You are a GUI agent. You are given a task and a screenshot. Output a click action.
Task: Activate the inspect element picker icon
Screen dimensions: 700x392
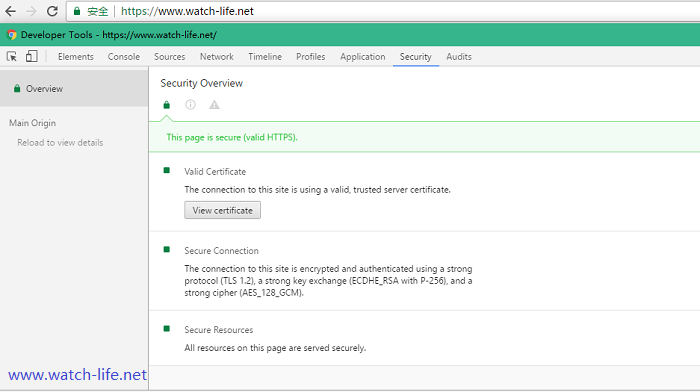click(12, 57)
